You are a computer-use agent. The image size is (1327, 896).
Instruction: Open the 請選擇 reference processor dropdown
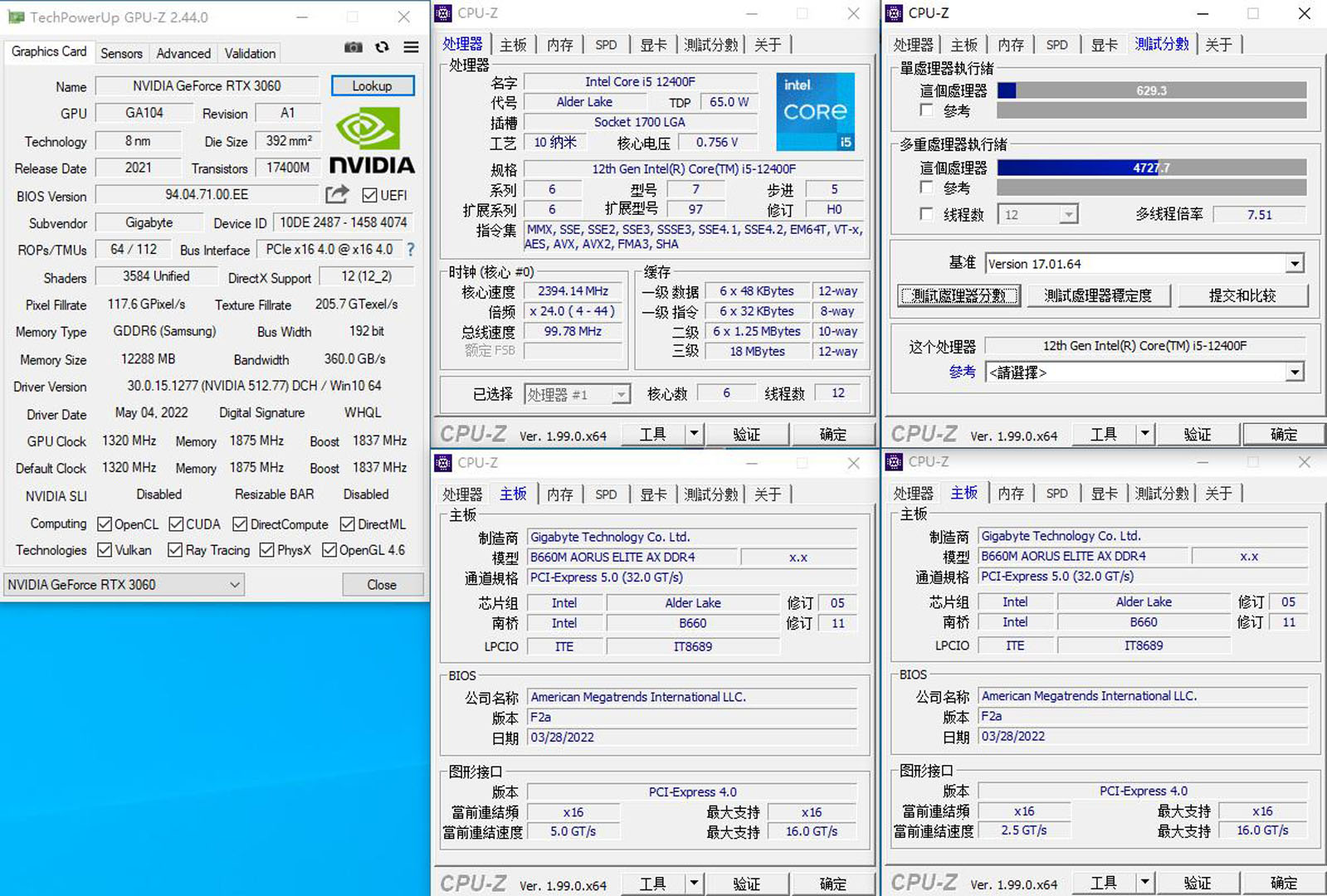(x=1145, y=373)
